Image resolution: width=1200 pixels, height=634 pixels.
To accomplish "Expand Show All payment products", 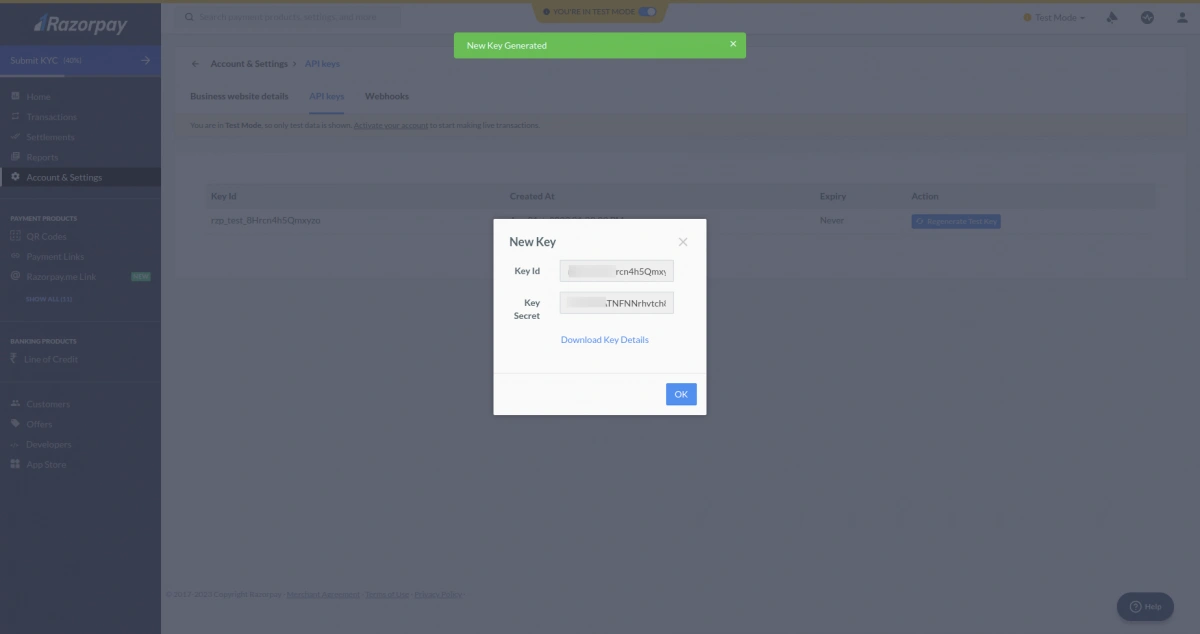I will [x=48, y=299].
